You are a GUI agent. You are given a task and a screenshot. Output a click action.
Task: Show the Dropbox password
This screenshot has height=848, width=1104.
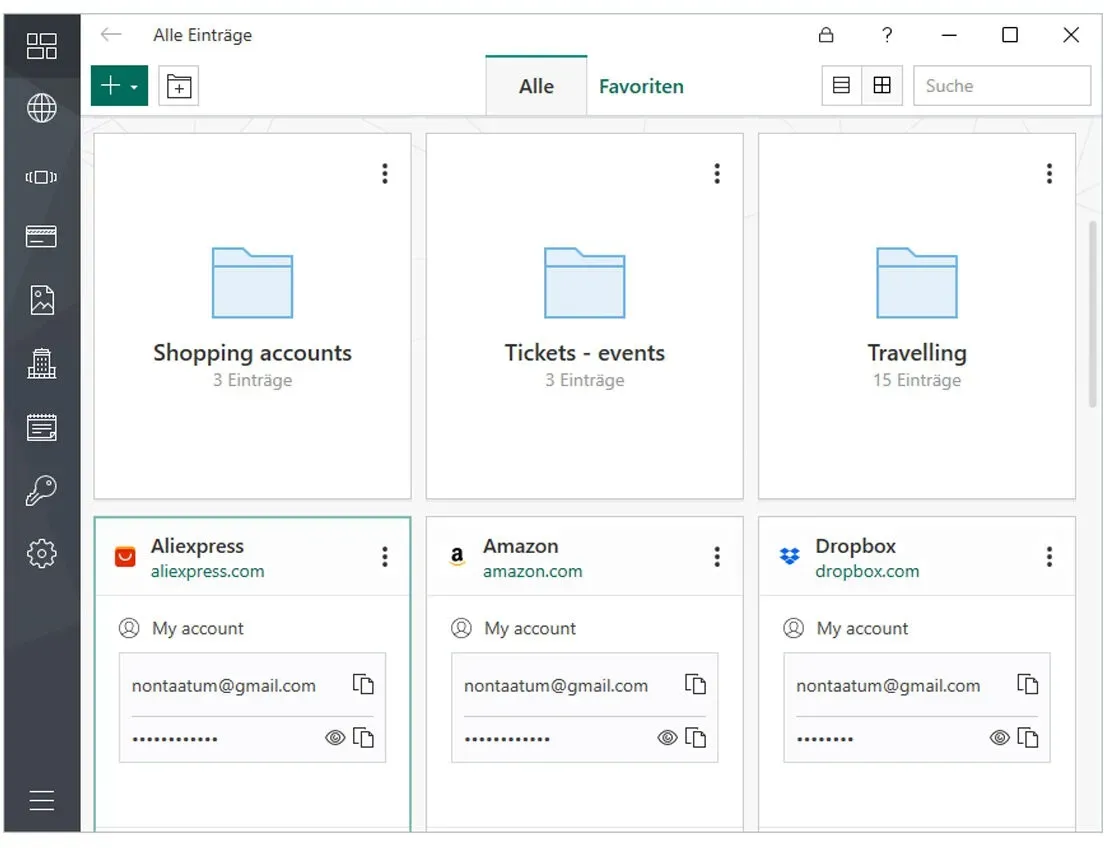(1000, 737)
